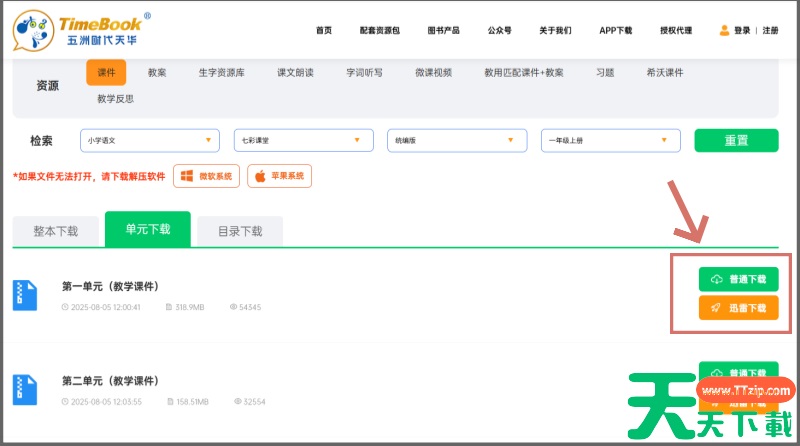
Task: Click the zip file icon for 第二单元
Action: coord(25,390)
